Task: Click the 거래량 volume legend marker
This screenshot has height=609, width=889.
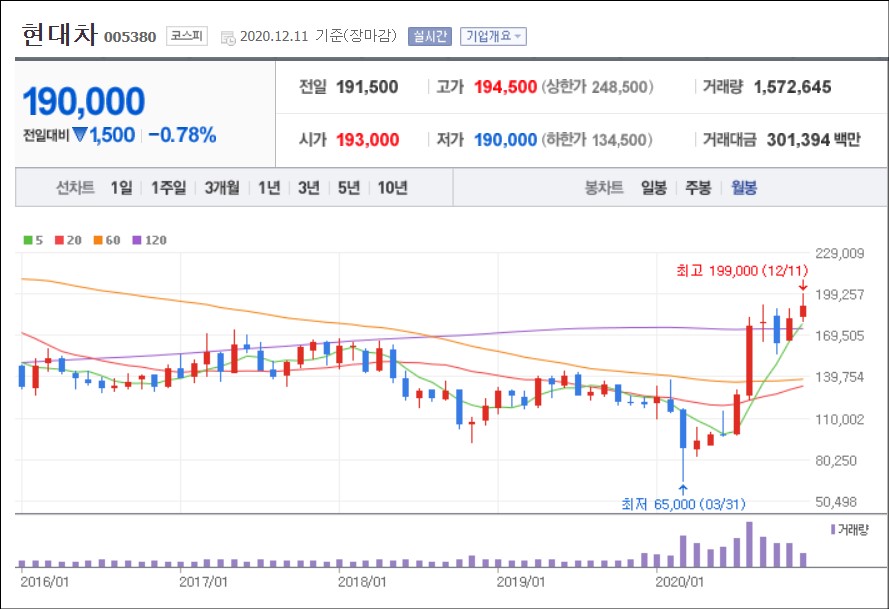Action: pyautogui.click(x=832, y=530)
